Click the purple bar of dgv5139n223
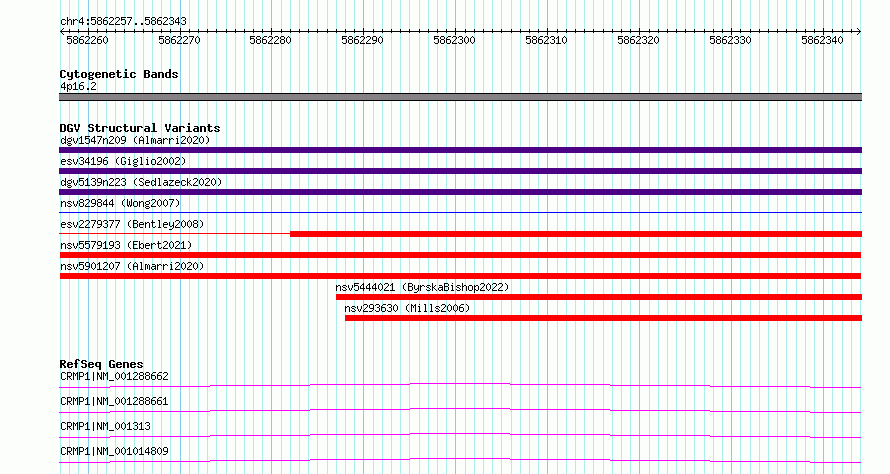Screen dimensions: 890x474 coord(460,192)
